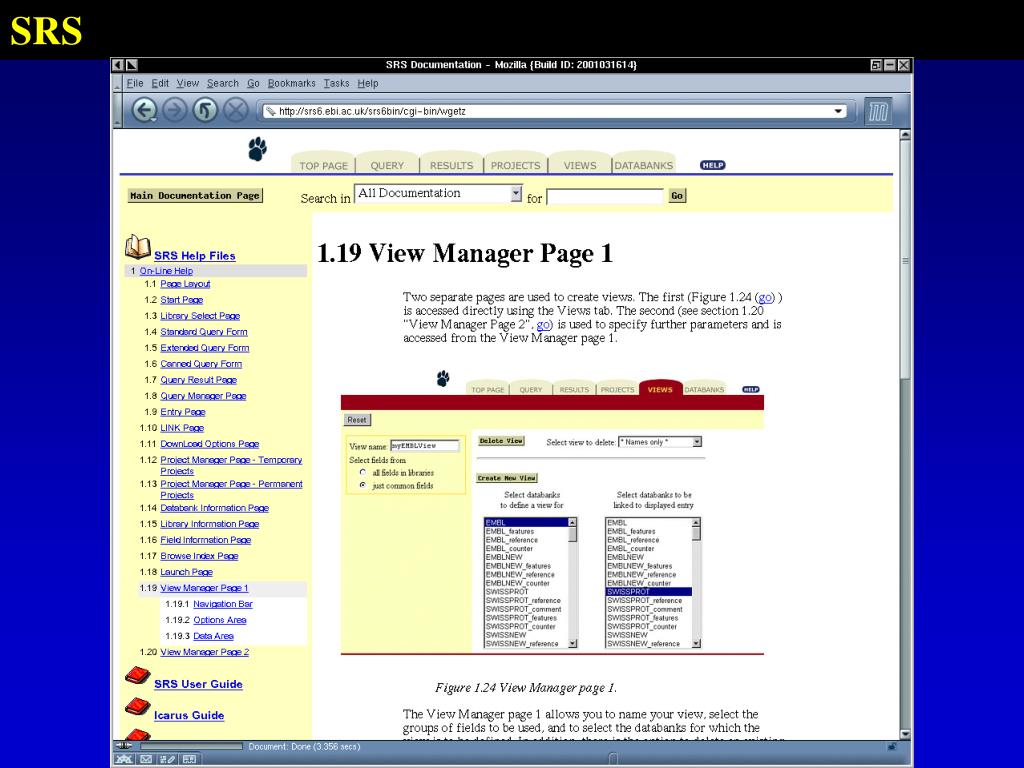Click the Create New View button
The width and height of the screenshot is (1024, 768).
click(x=506, y=478)
